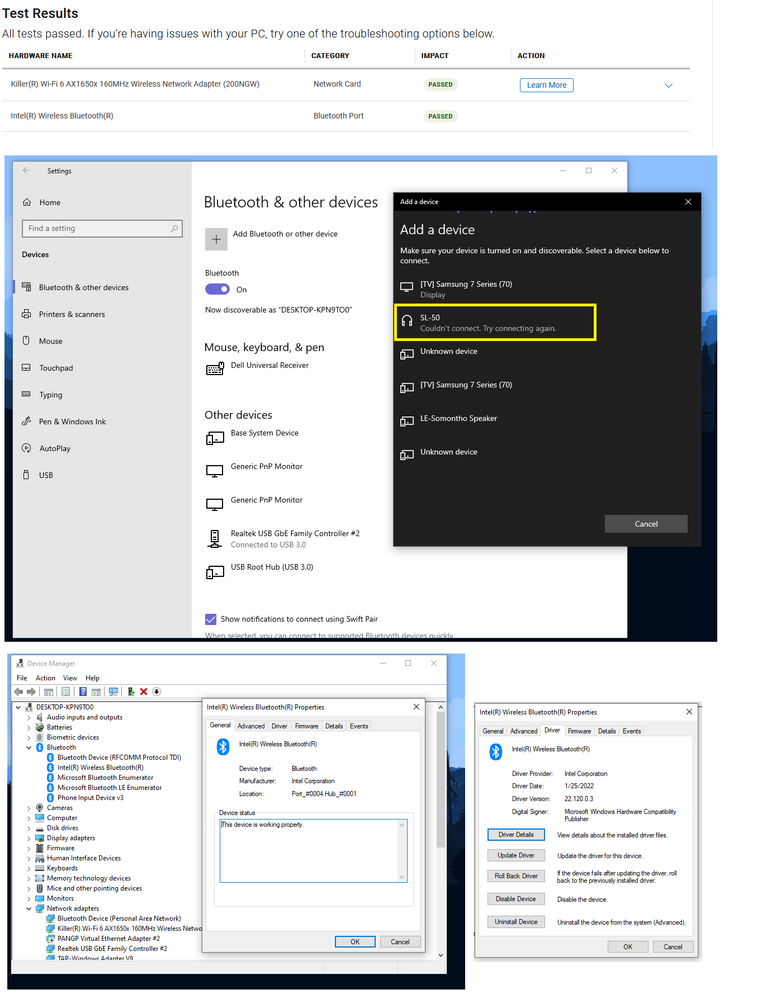The height and width of the screenshot is (999, 762).
Task: Switch to the Advanced properties tab
Action: tap(251, 726)
